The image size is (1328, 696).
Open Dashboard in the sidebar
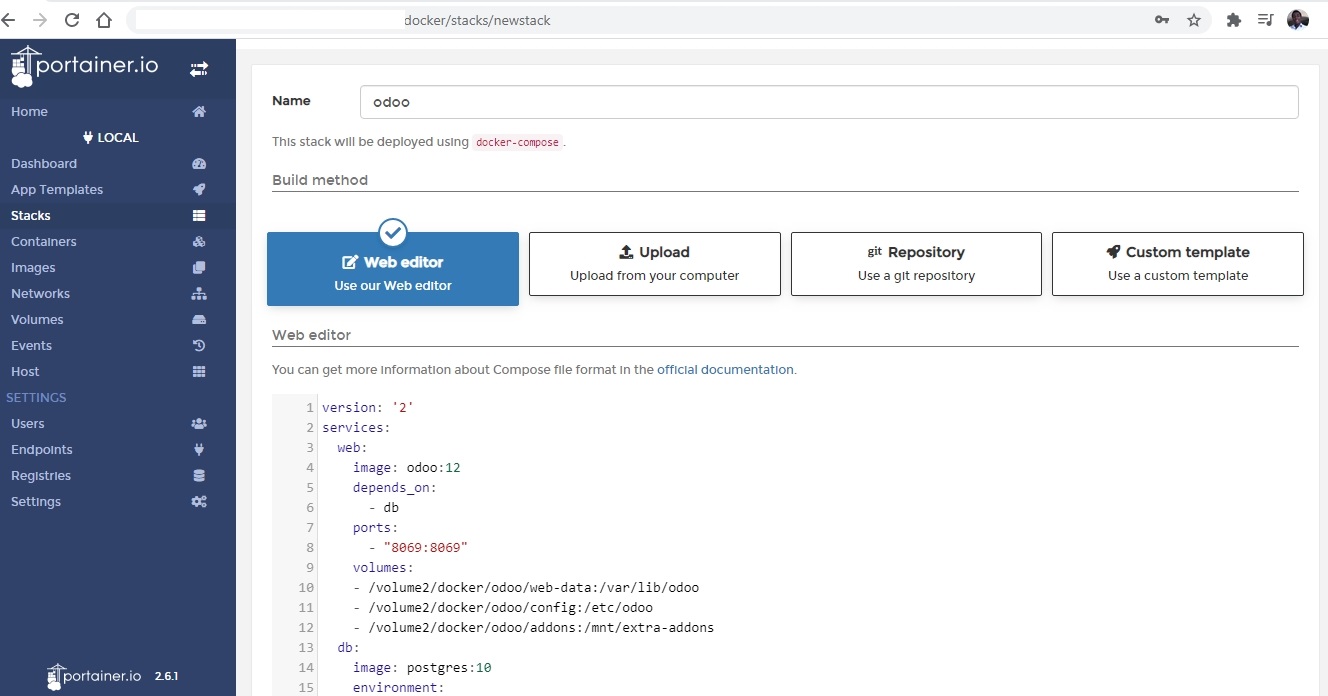pyautogui.click(x=44, y=164)
